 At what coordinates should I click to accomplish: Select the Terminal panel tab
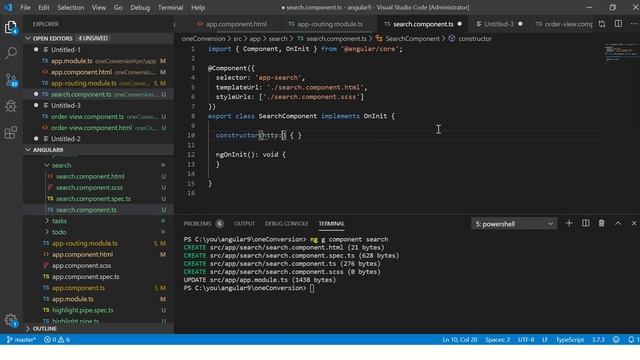pos(331,224)
